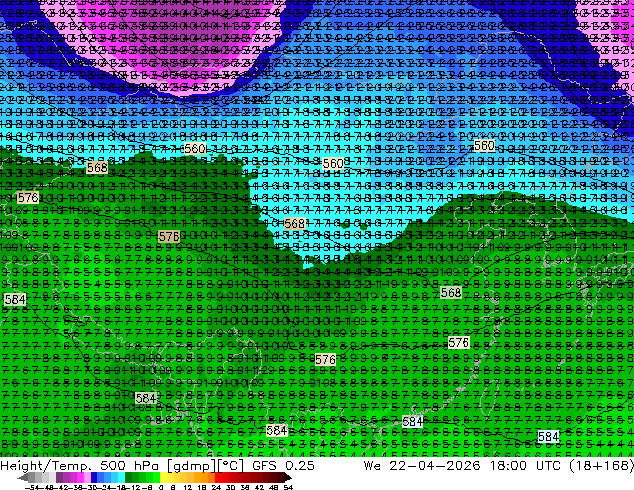Image resolution: width=634 pixels, height=490 pixels.
Task: Click the westernmost 560 height contour label
Action: pyautogui.click(x=195, y=148)
